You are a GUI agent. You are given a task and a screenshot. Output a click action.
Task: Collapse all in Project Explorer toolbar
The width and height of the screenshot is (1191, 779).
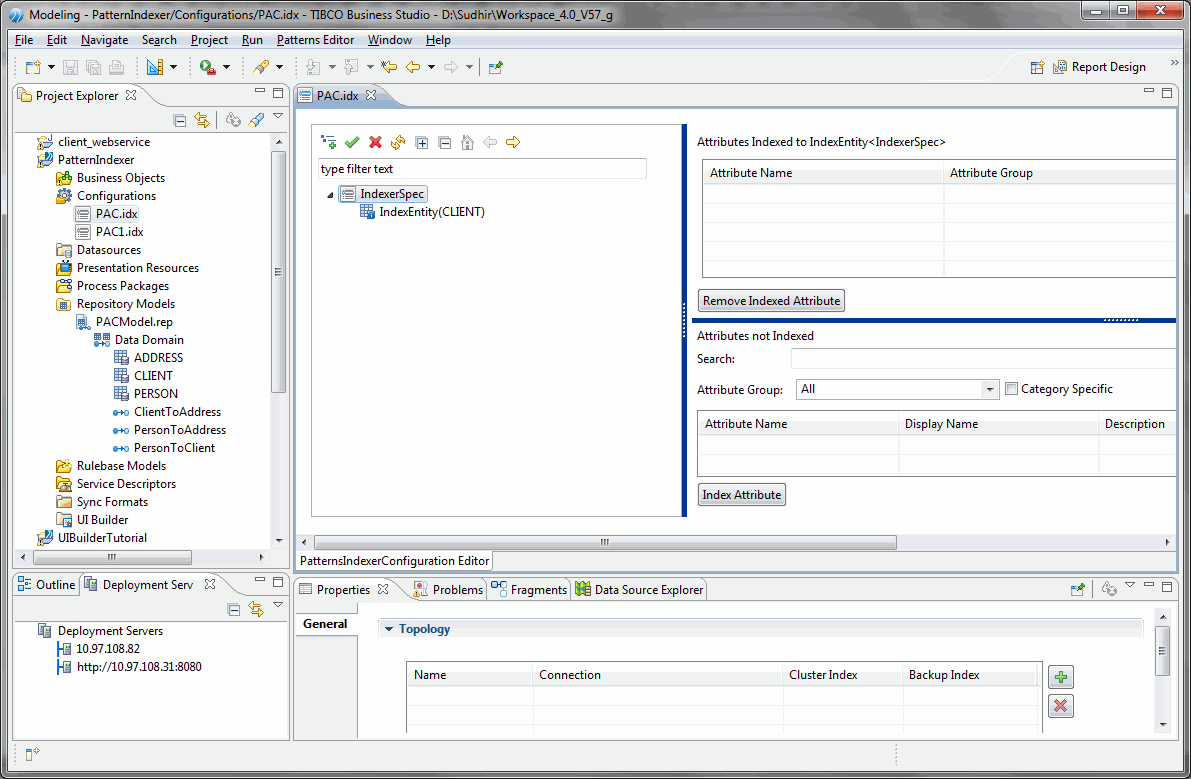coord(180,120)
